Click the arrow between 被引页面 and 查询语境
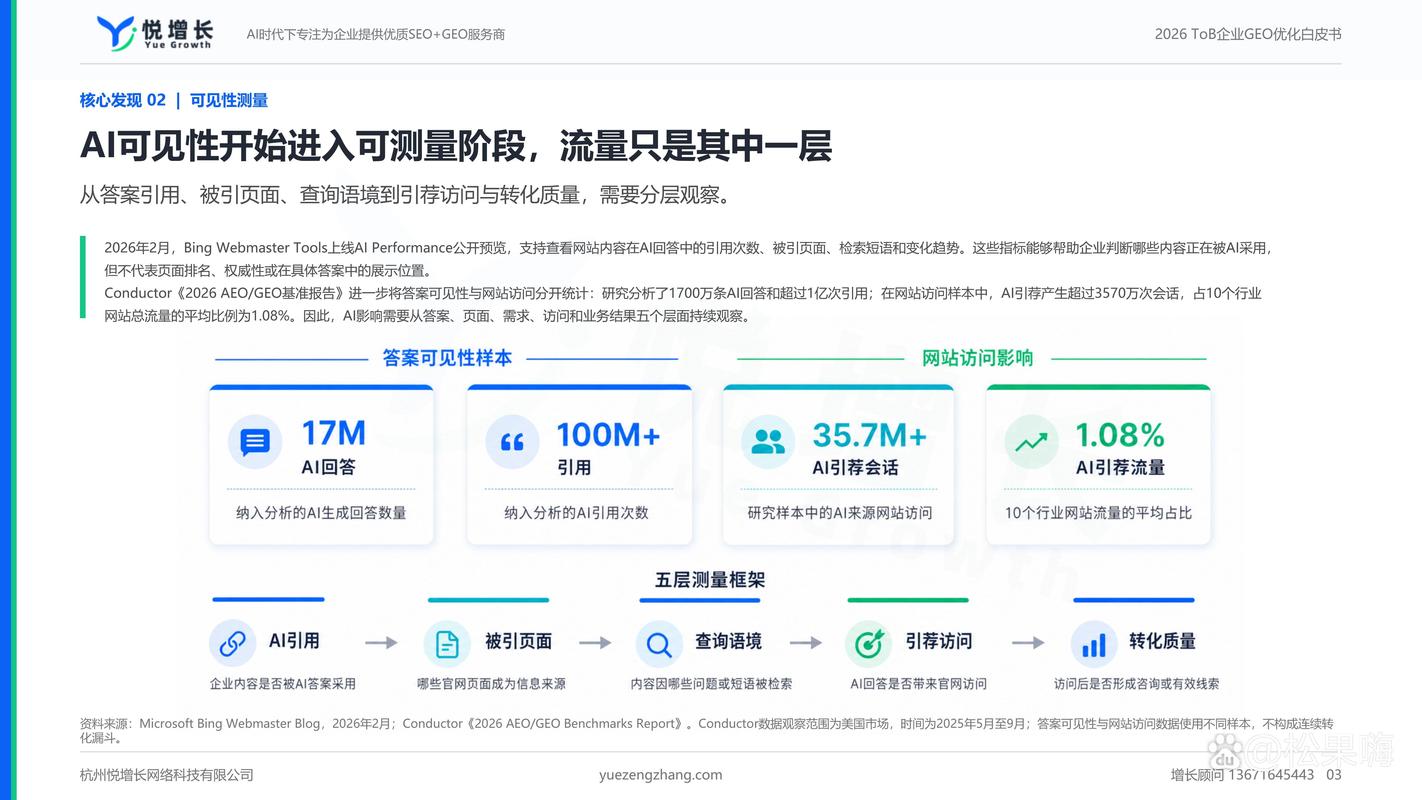1422x800 pixels. [x=595, y=643]
